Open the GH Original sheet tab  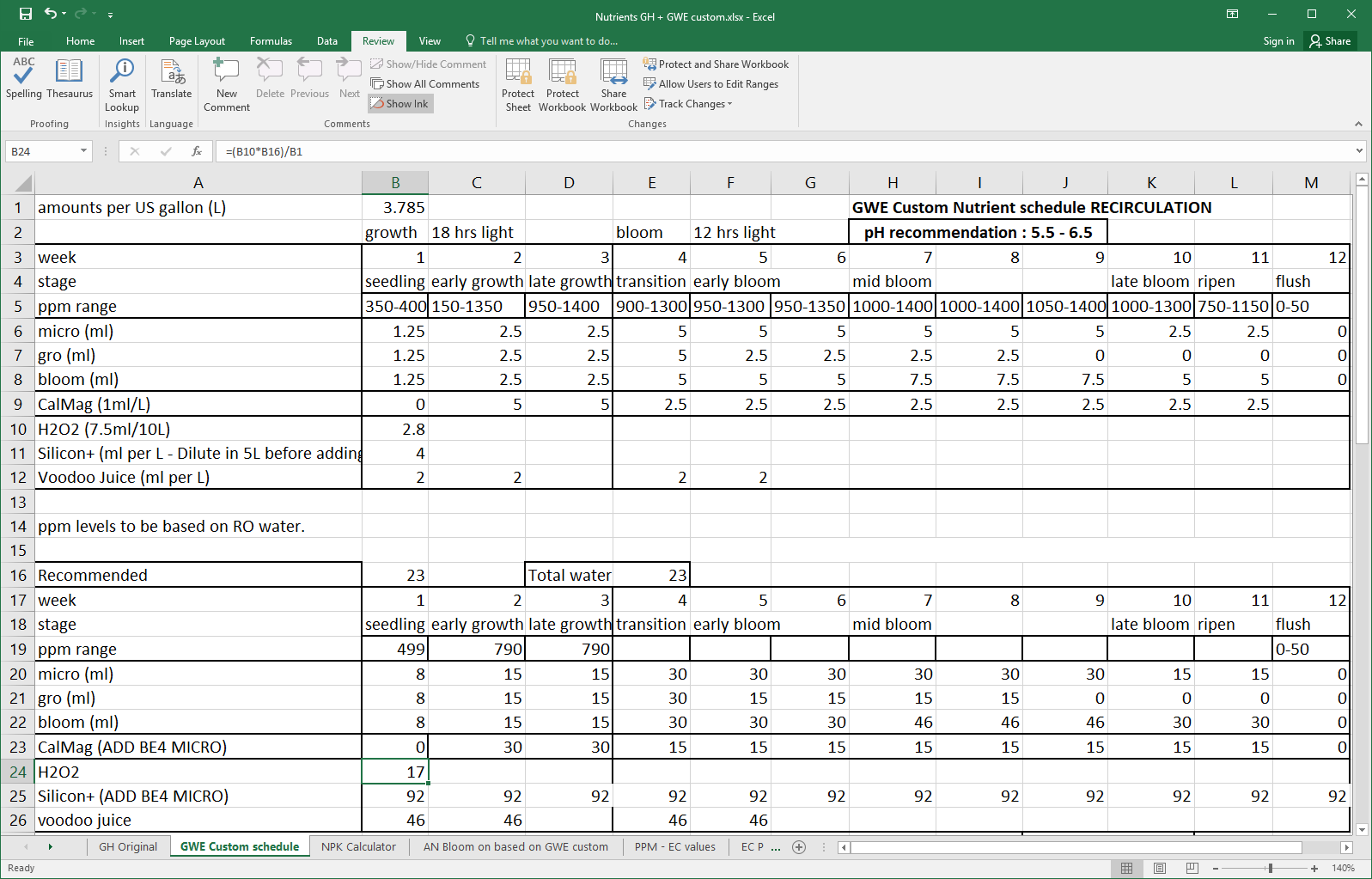click(x=128, y=847)
